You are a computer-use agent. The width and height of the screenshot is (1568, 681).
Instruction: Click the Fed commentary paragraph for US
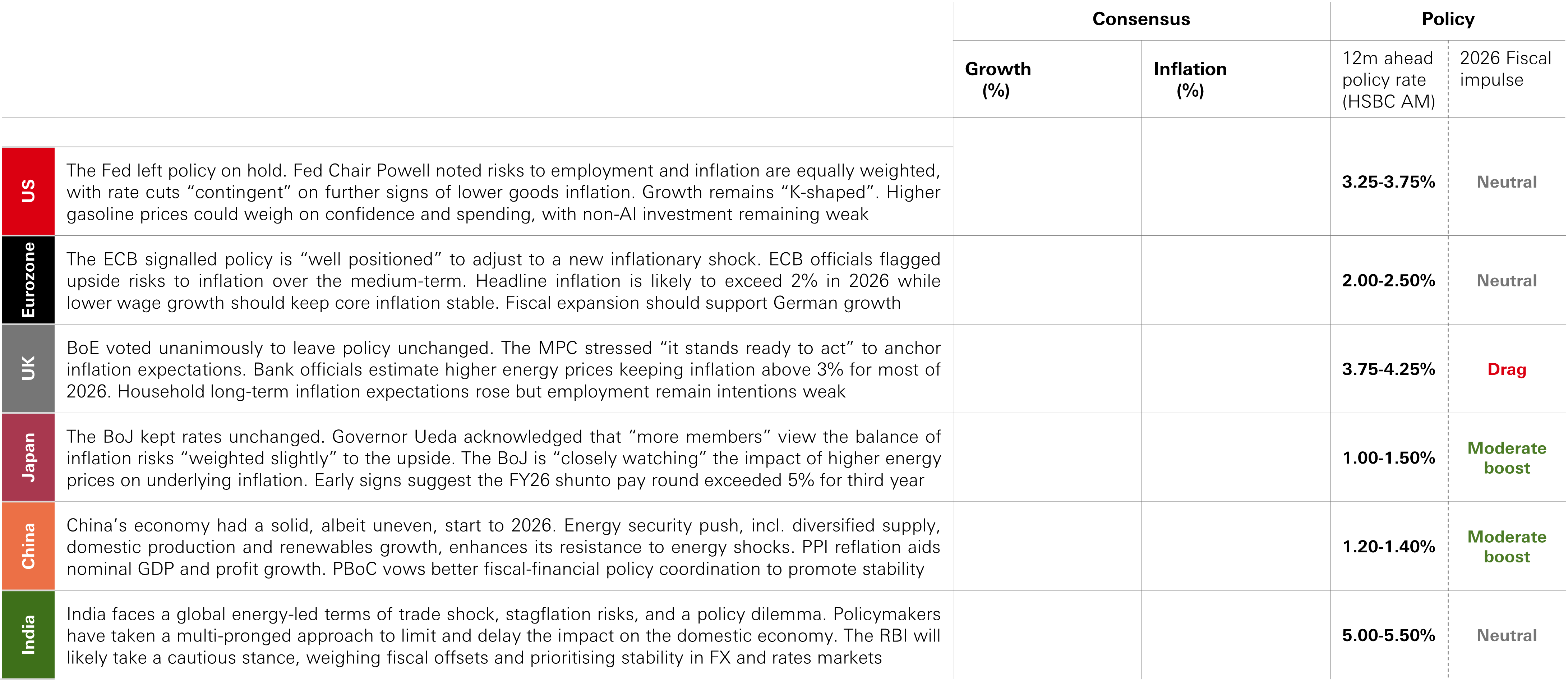click(503, 192)
